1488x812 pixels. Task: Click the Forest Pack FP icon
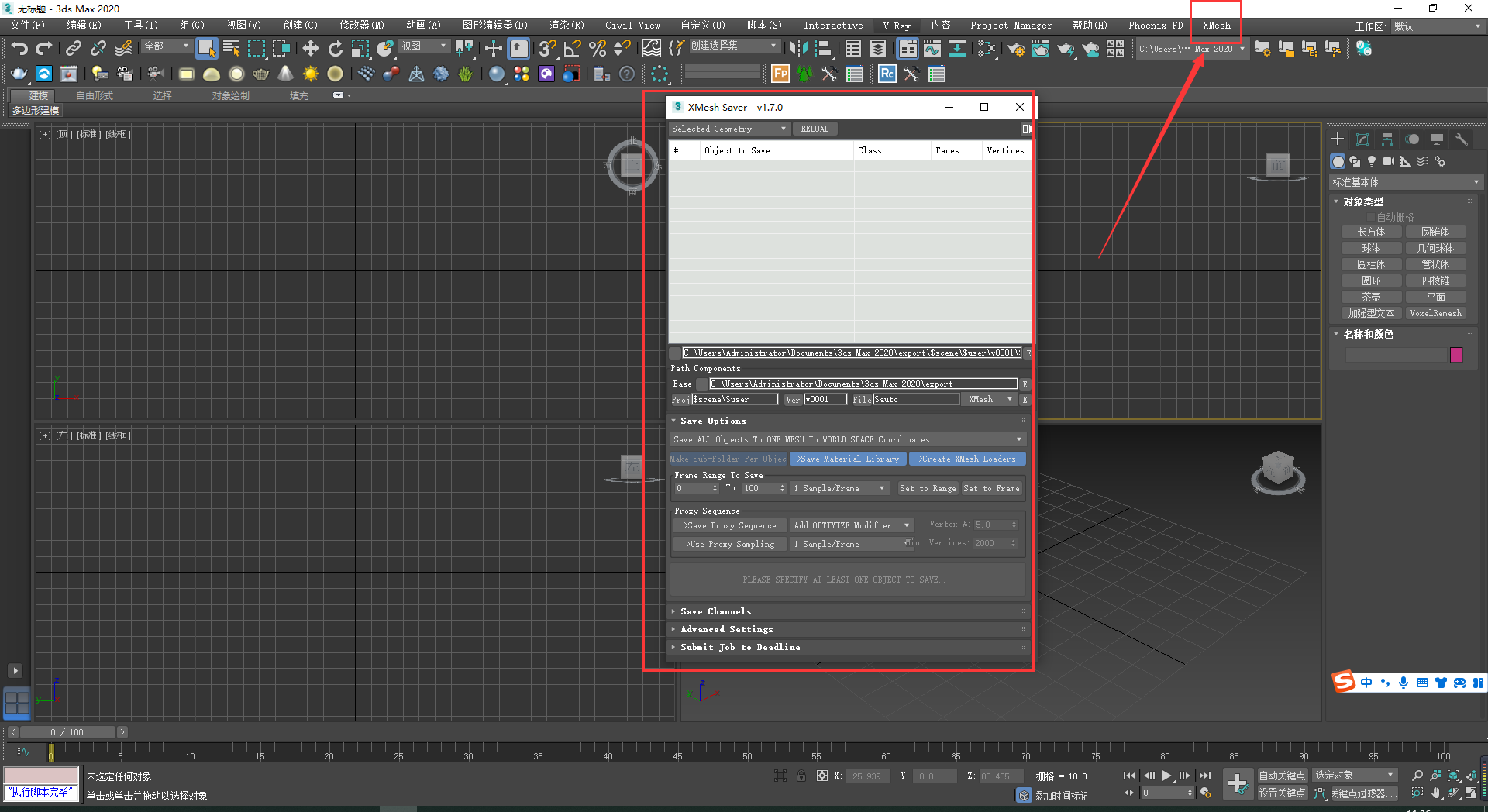pos(780,74)
